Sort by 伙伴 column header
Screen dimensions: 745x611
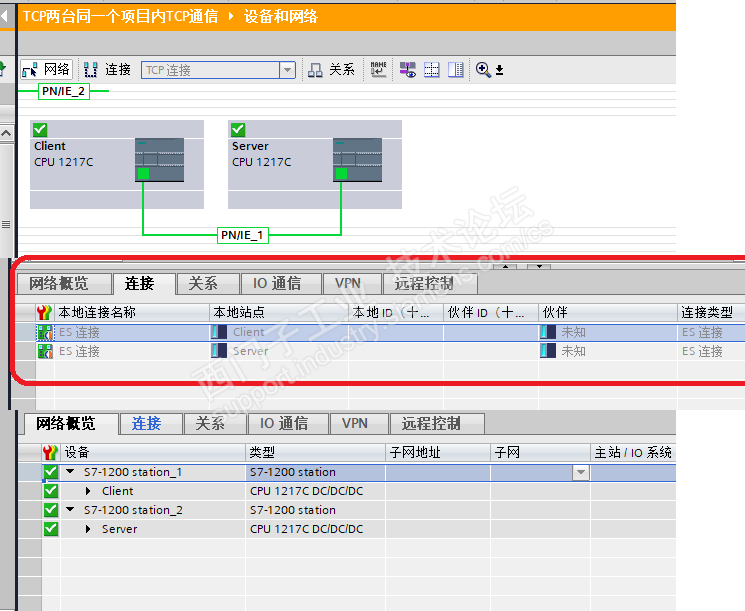[608, 312]
